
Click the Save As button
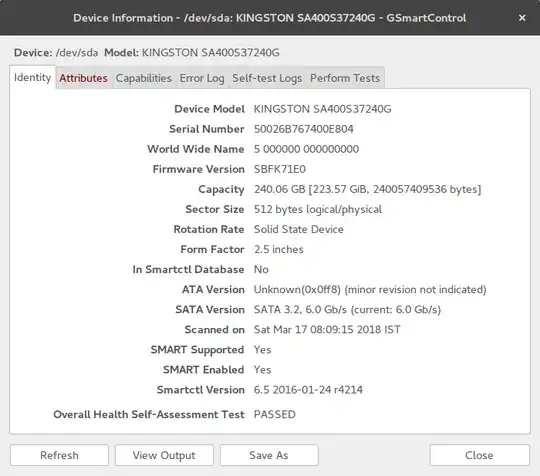coord(269,455)
